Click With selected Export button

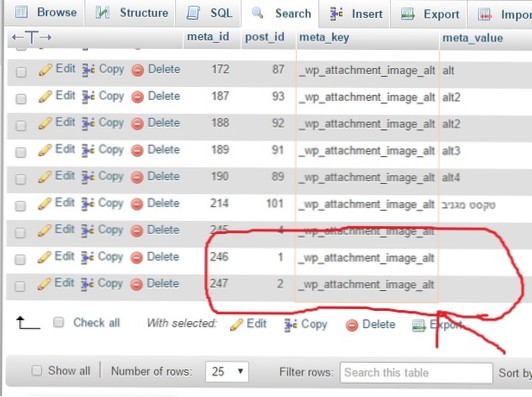[437, 325]
